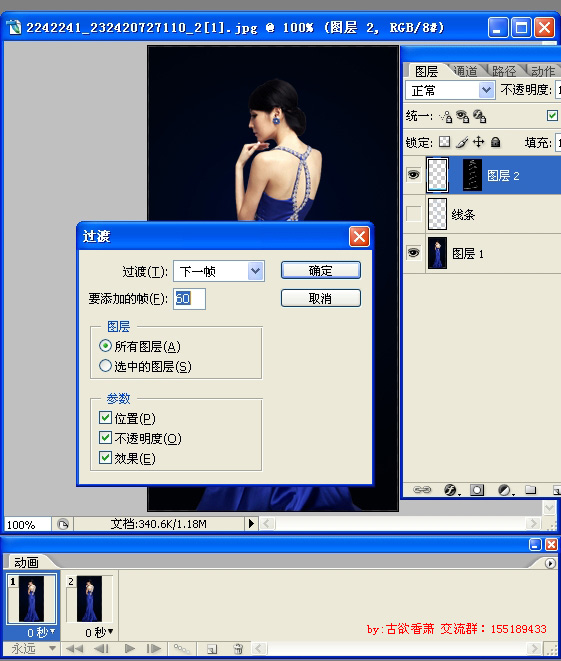Open the 过渡 dropdown showing 下一帧
Viewport: 561px width, 661px height.
(219, 271)
